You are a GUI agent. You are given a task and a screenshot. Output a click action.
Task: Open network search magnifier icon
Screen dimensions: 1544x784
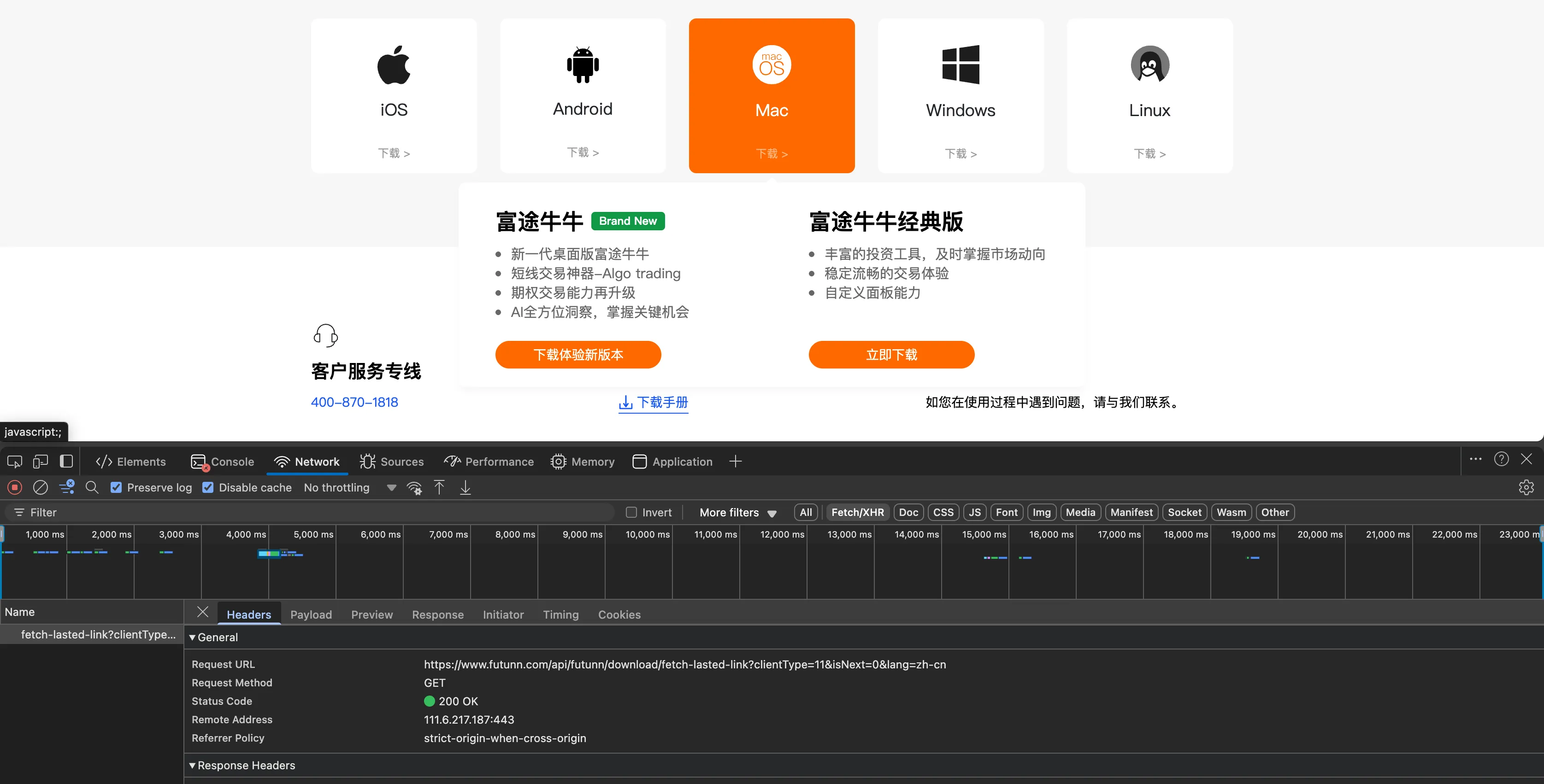click(x=92, y=487)
